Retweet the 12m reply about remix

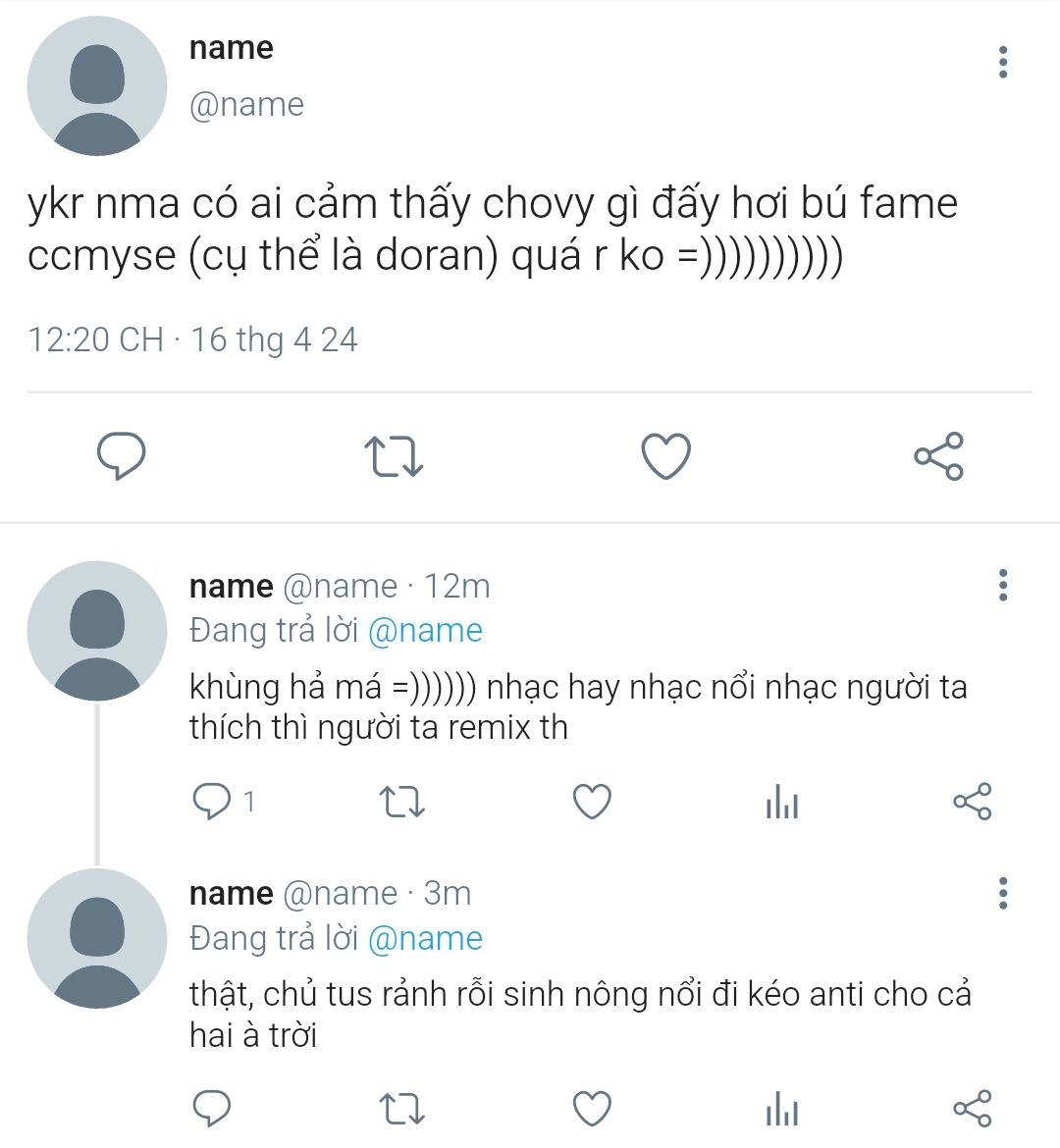tap(402, 801)
